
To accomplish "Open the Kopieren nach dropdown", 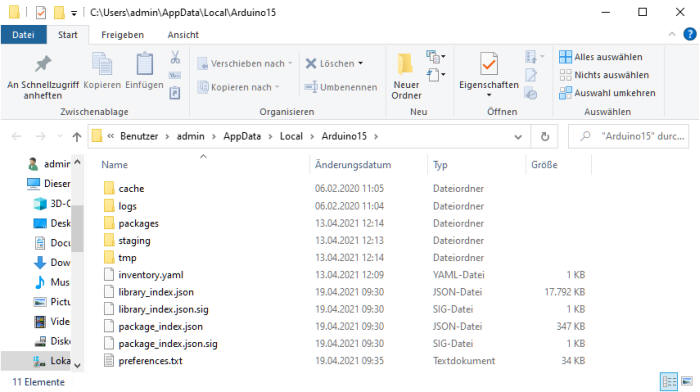I will 277,87.
